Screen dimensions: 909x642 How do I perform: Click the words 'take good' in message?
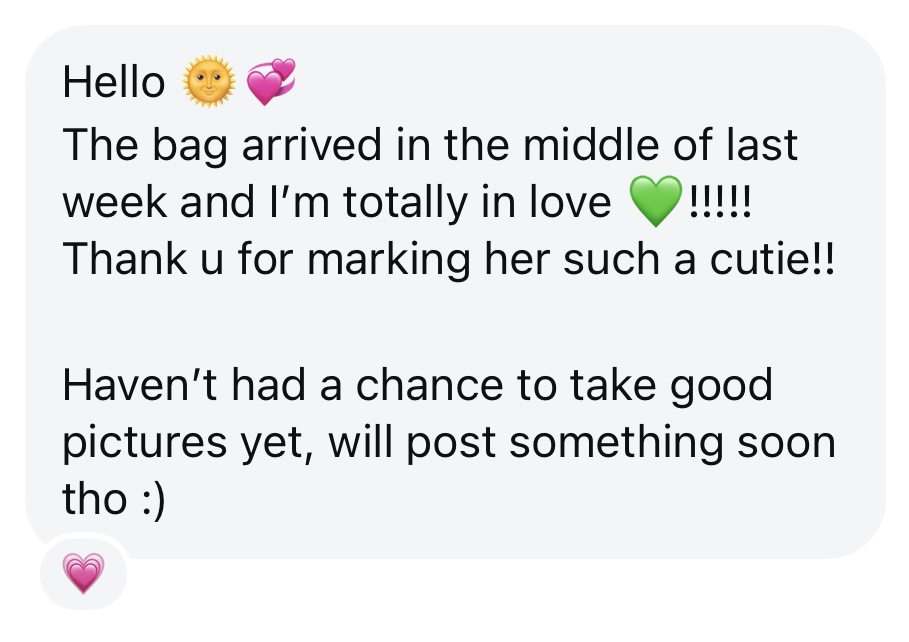671,385
